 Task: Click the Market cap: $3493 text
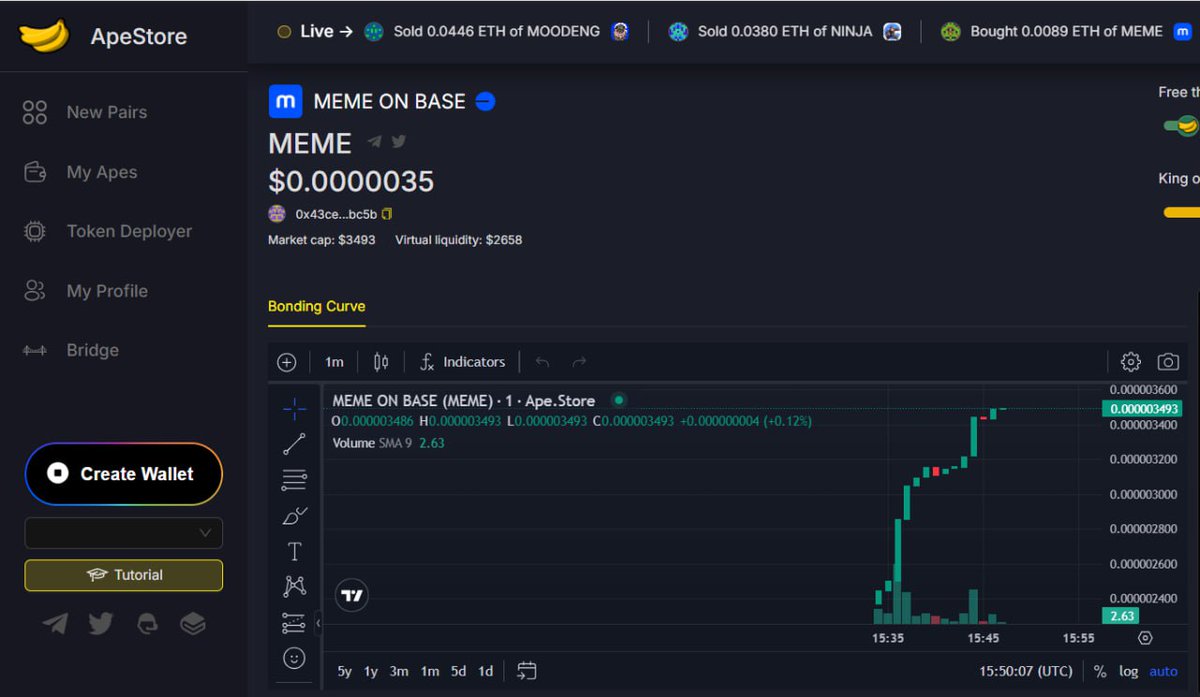point(322,240)
